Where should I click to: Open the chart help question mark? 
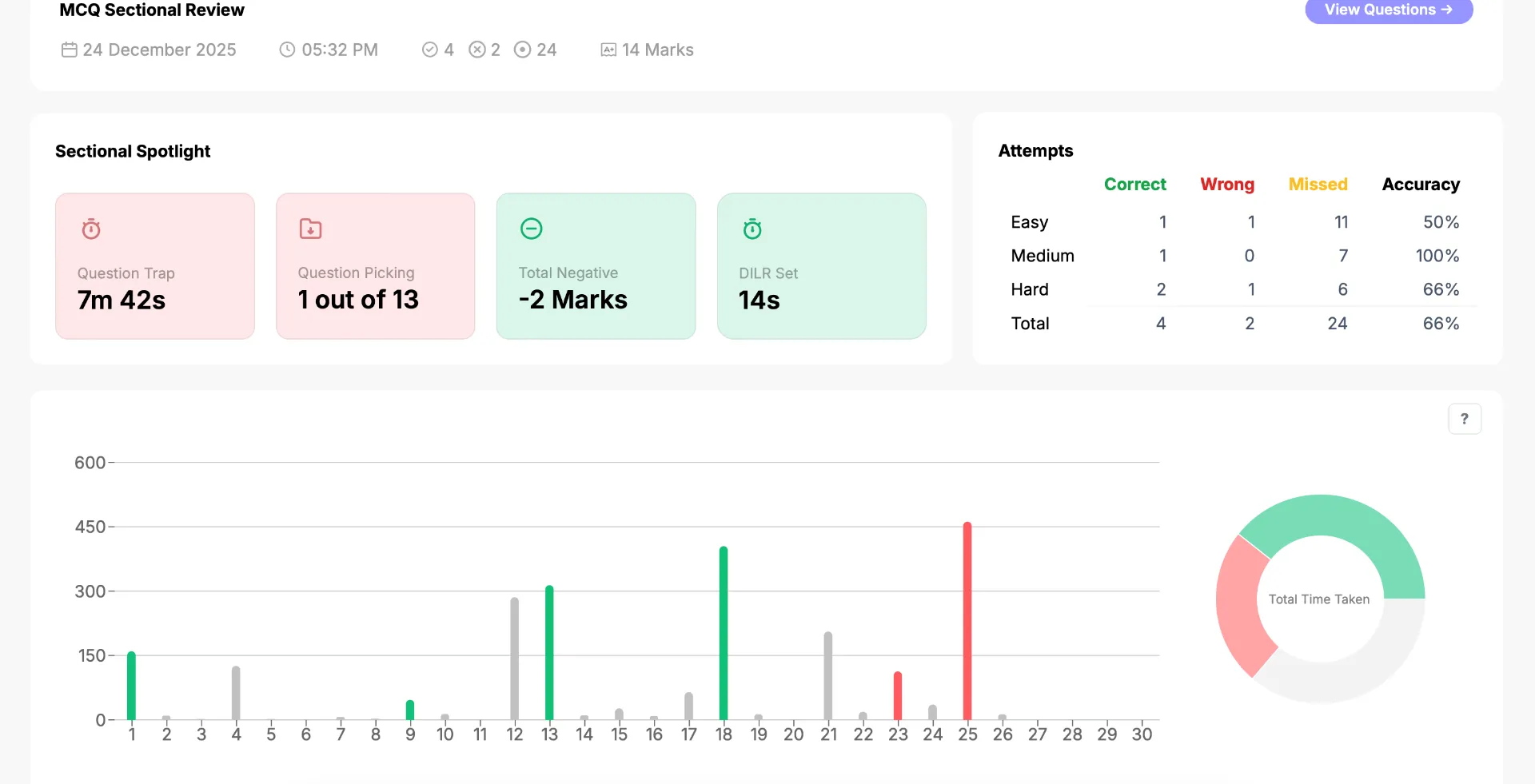point(1465,419)
